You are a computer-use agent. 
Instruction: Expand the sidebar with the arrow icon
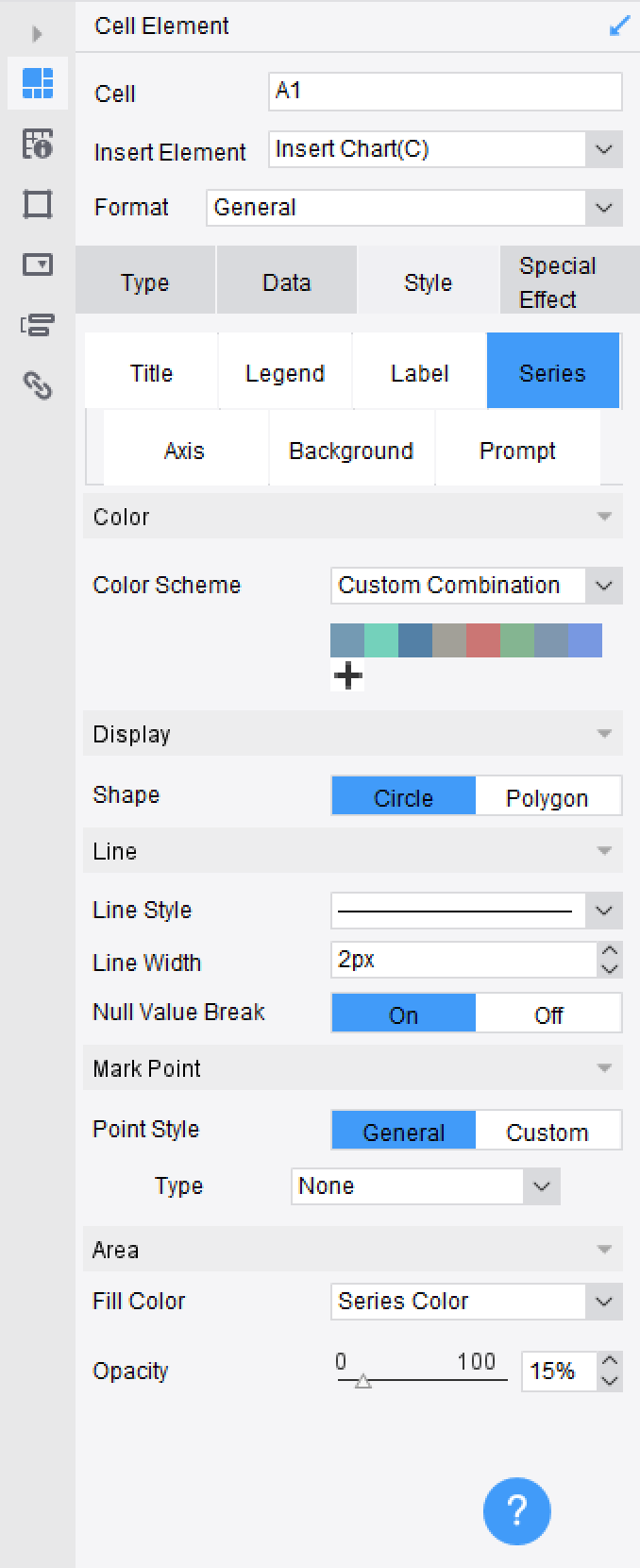click(38, 34)
